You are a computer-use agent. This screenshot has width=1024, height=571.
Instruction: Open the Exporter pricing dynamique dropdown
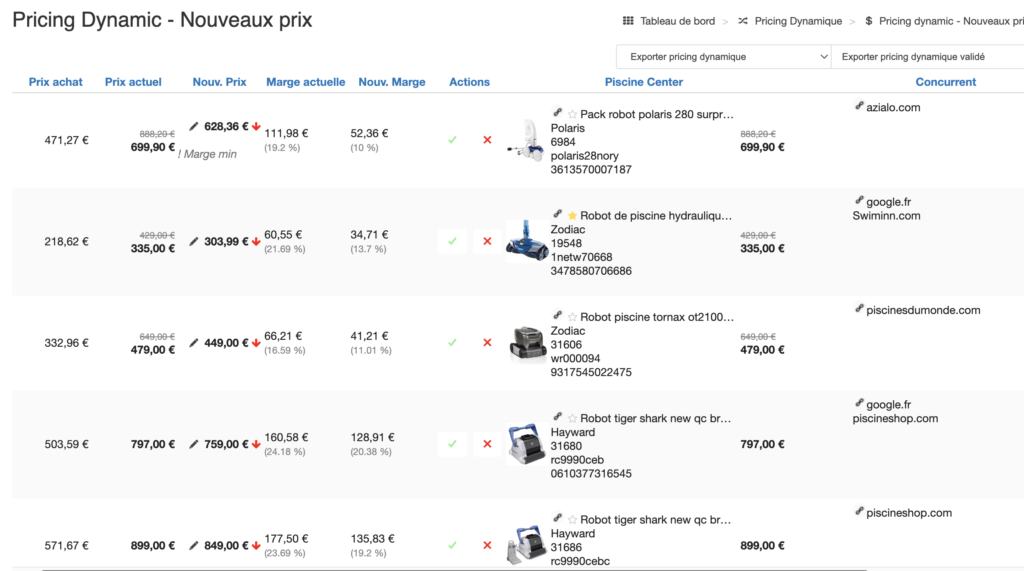[x=723, y=57]
